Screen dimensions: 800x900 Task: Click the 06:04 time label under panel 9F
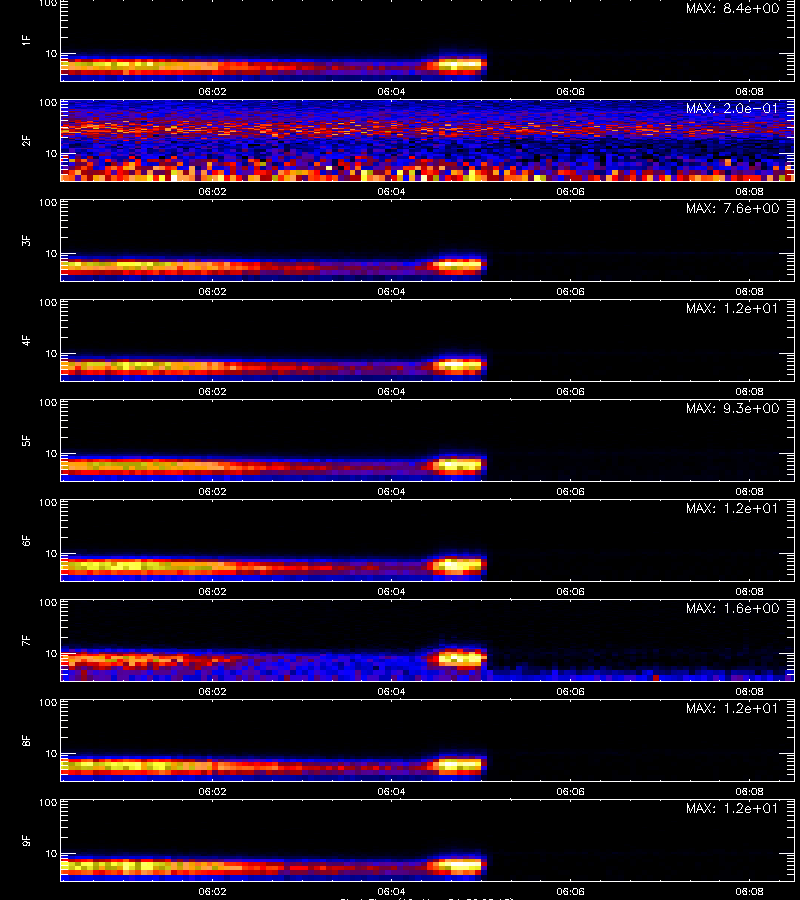[x=391, y=891]
